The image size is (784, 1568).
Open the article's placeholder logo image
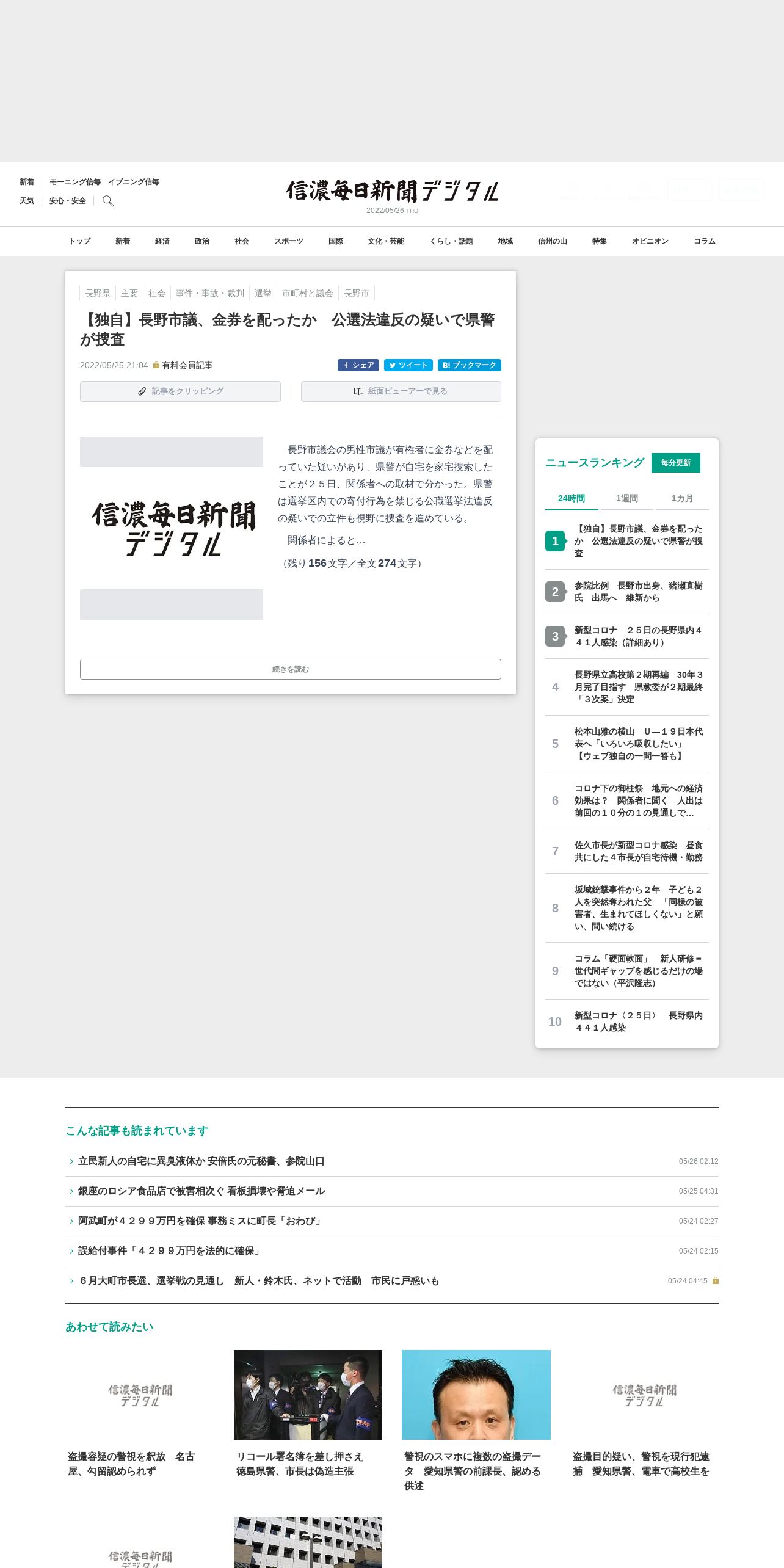pos(172,528)
